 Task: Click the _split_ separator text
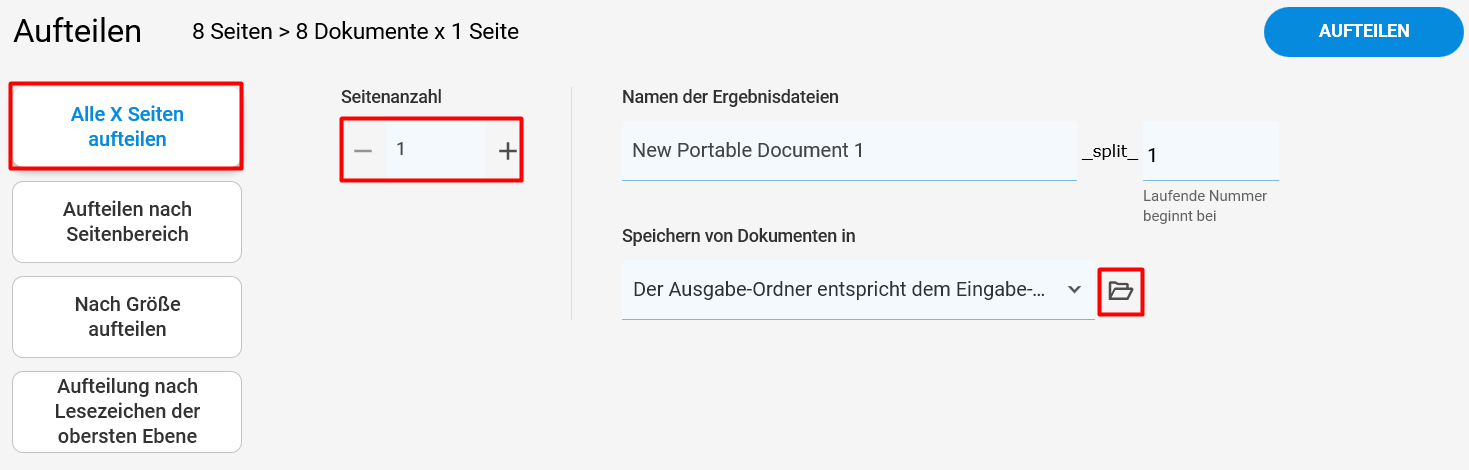click(1110, 153)
